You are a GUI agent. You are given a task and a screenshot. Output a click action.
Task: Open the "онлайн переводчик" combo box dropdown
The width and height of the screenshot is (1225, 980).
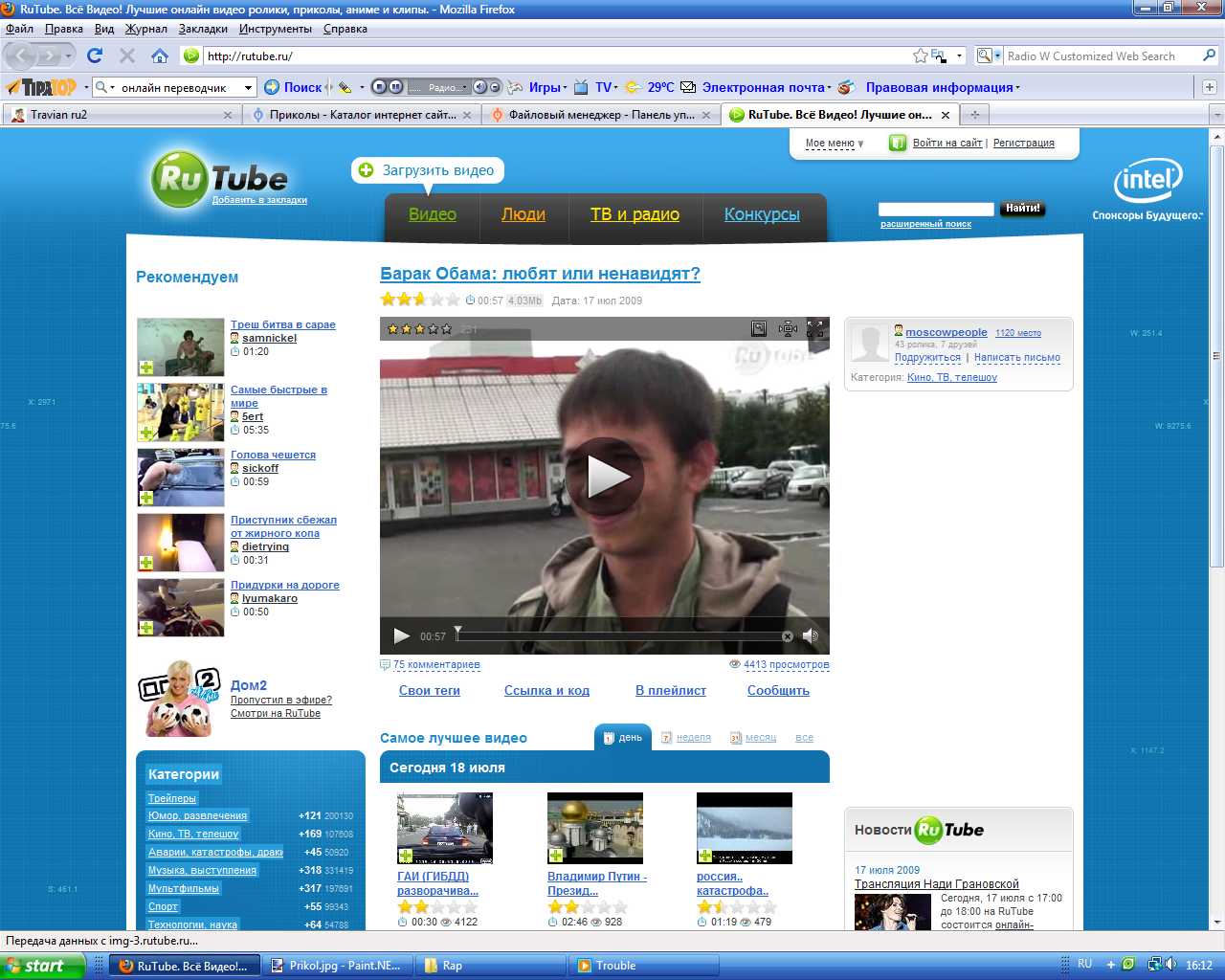(248, 87)
